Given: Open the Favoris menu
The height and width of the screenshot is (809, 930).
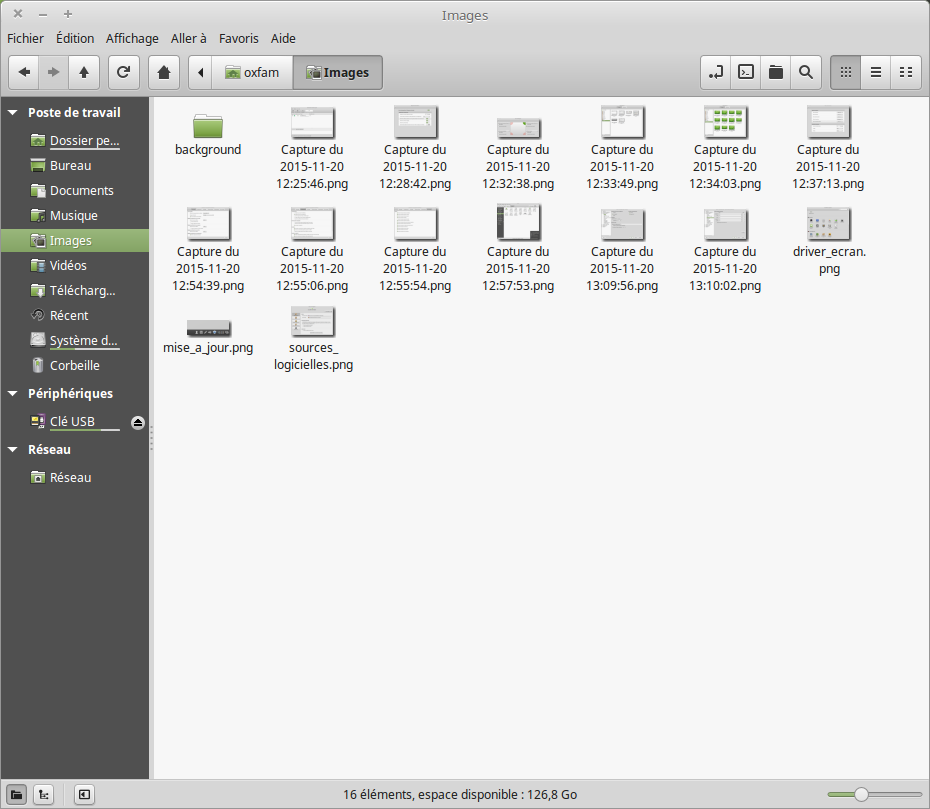Looking at the screenshot, I should click(239, 38).
